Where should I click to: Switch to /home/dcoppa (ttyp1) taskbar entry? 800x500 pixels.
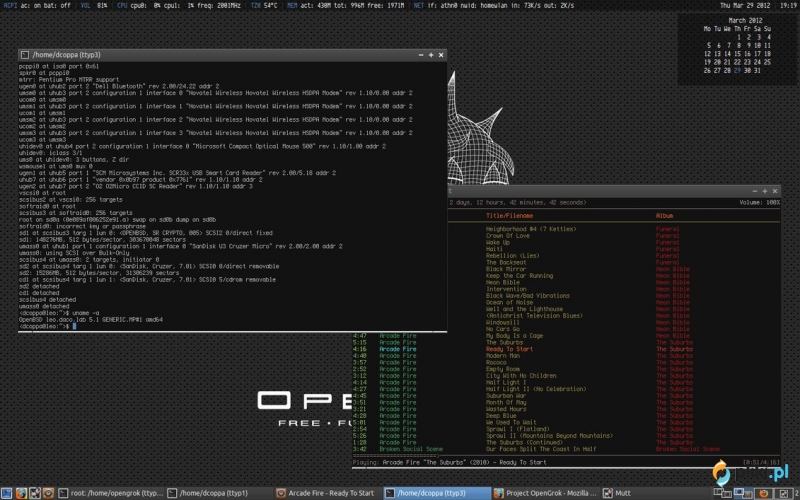click(x=219, y=493)
